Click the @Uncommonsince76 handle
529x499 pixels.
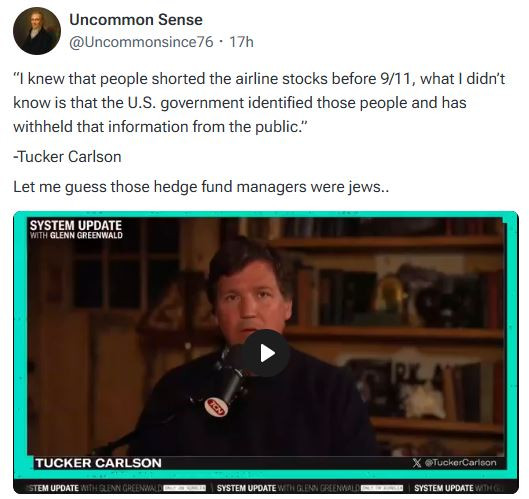pos(141,42)
